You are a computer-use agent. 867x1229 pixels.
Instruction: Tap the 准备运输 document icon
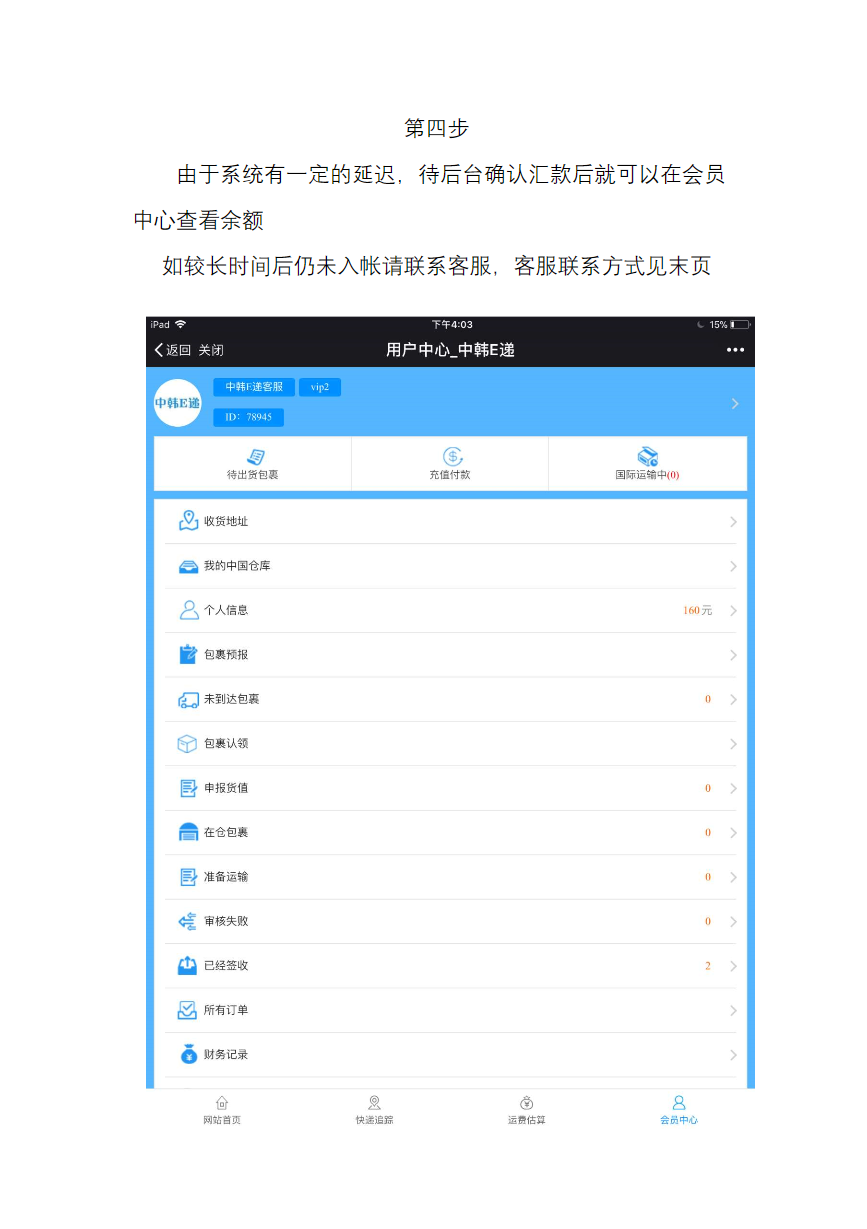coord(188,877)
